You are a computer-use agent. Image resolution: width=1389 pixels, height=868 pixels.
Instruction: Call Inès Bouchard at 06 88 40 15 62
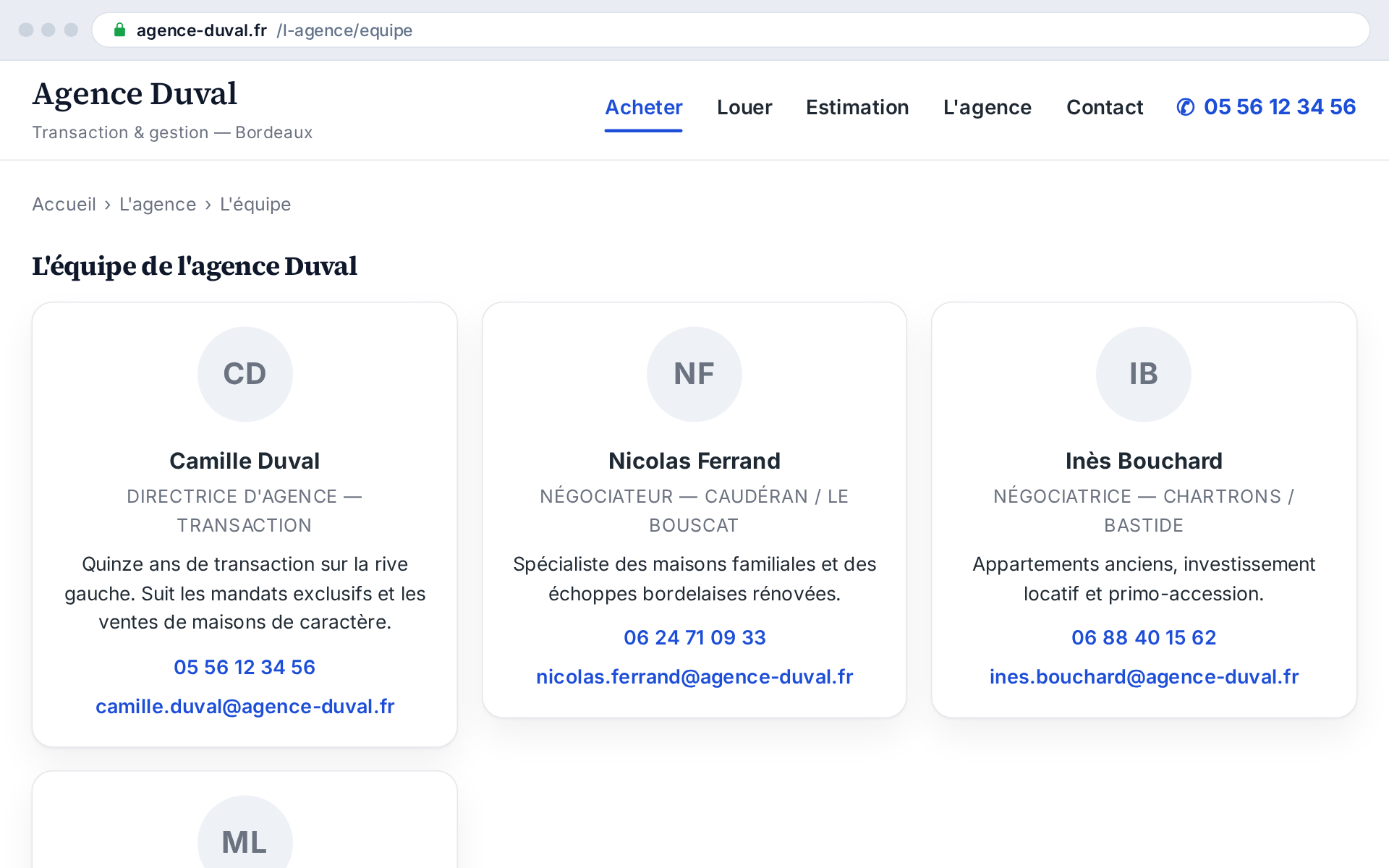pyautogui.click(x=1144, y=637)
